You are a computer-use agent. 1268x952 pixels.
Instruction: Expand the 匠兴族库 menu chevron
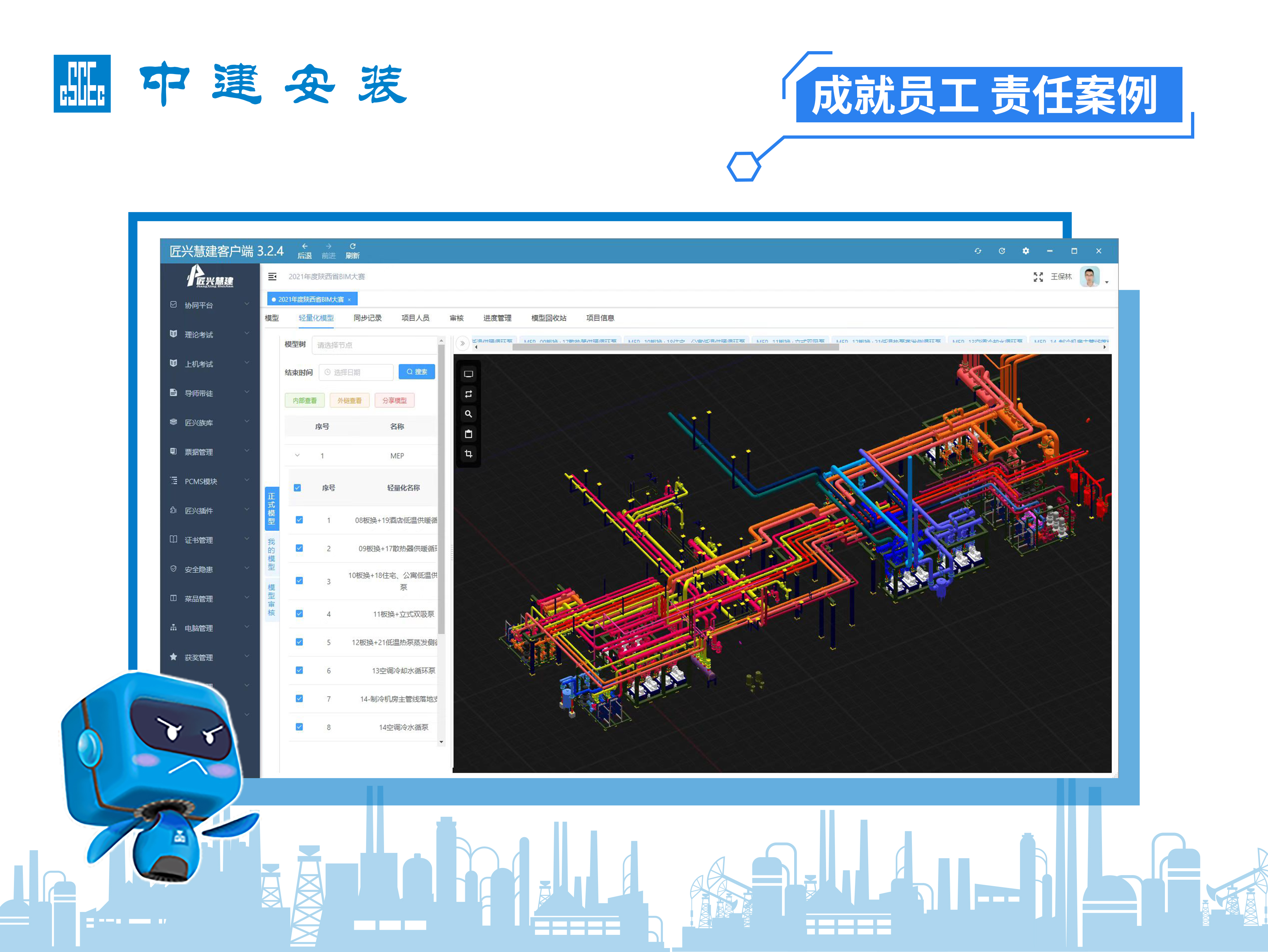pos(247,421)
